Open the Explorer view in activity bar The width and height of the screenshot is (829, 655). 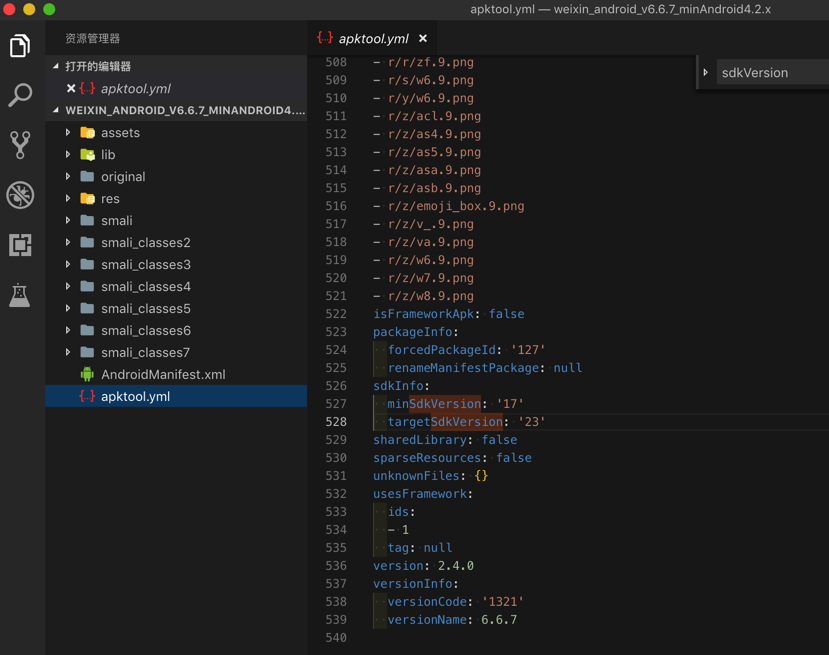tap(20, 45)
